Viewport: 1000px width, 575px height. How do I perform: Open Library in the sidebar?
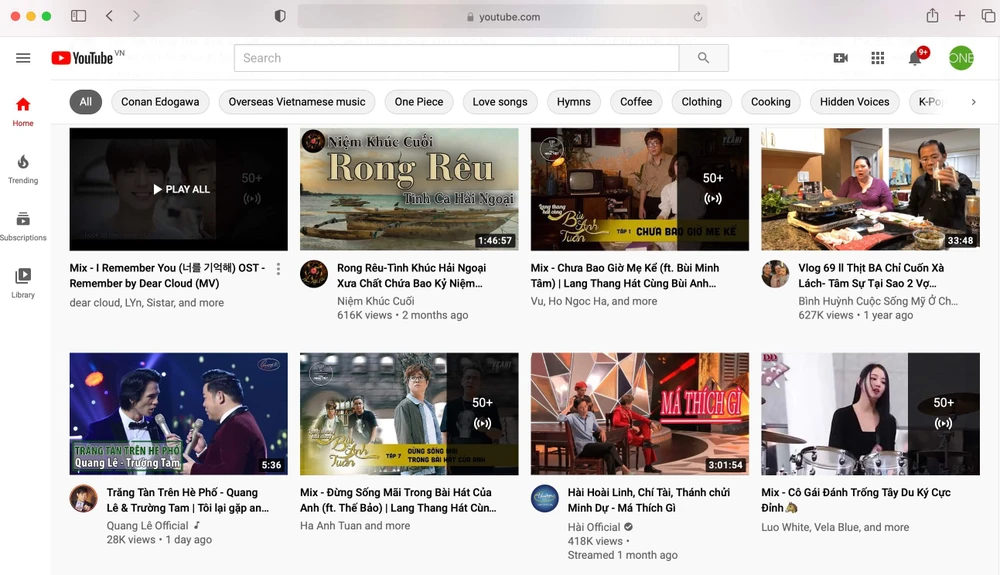pos(23,283)
